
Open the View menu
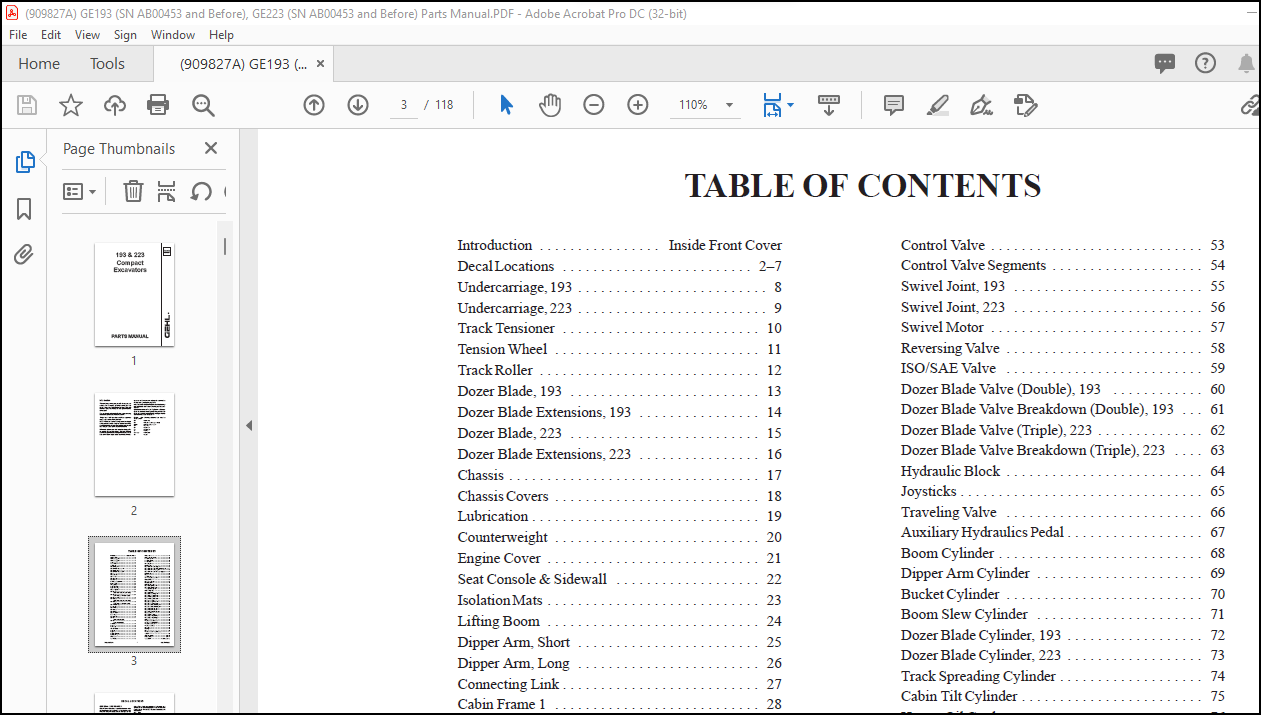[87, 34]
